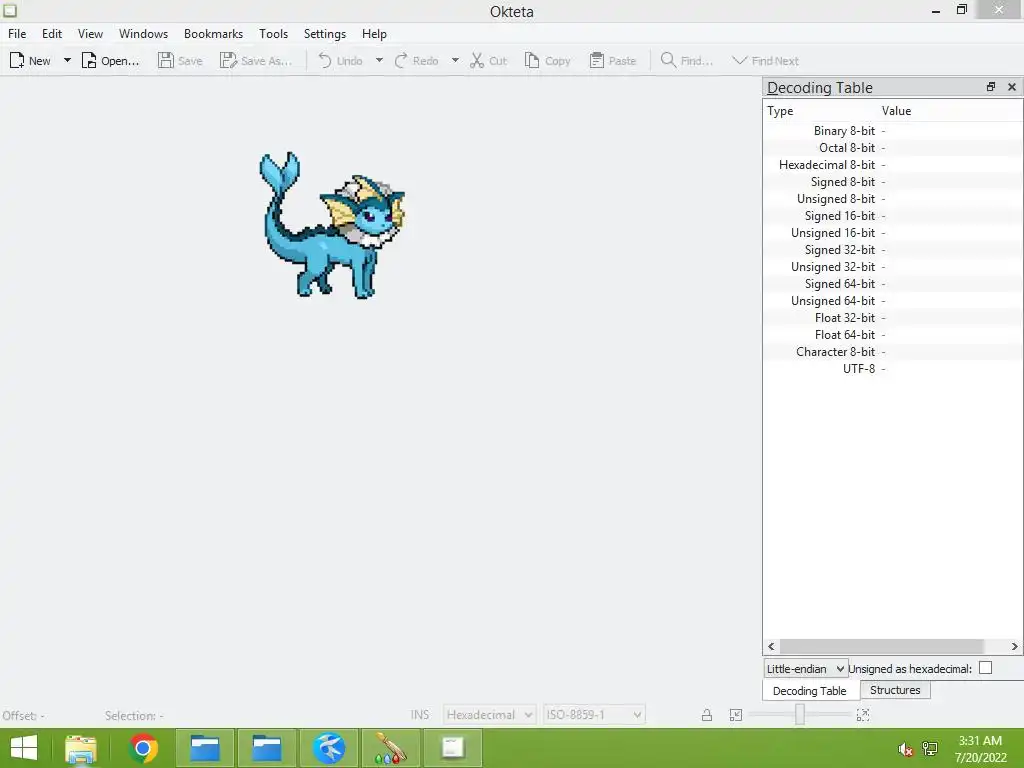The width and height of the screenshot is (1024, 768).
Task: Select the UTF-8 row
Action: 893,368
